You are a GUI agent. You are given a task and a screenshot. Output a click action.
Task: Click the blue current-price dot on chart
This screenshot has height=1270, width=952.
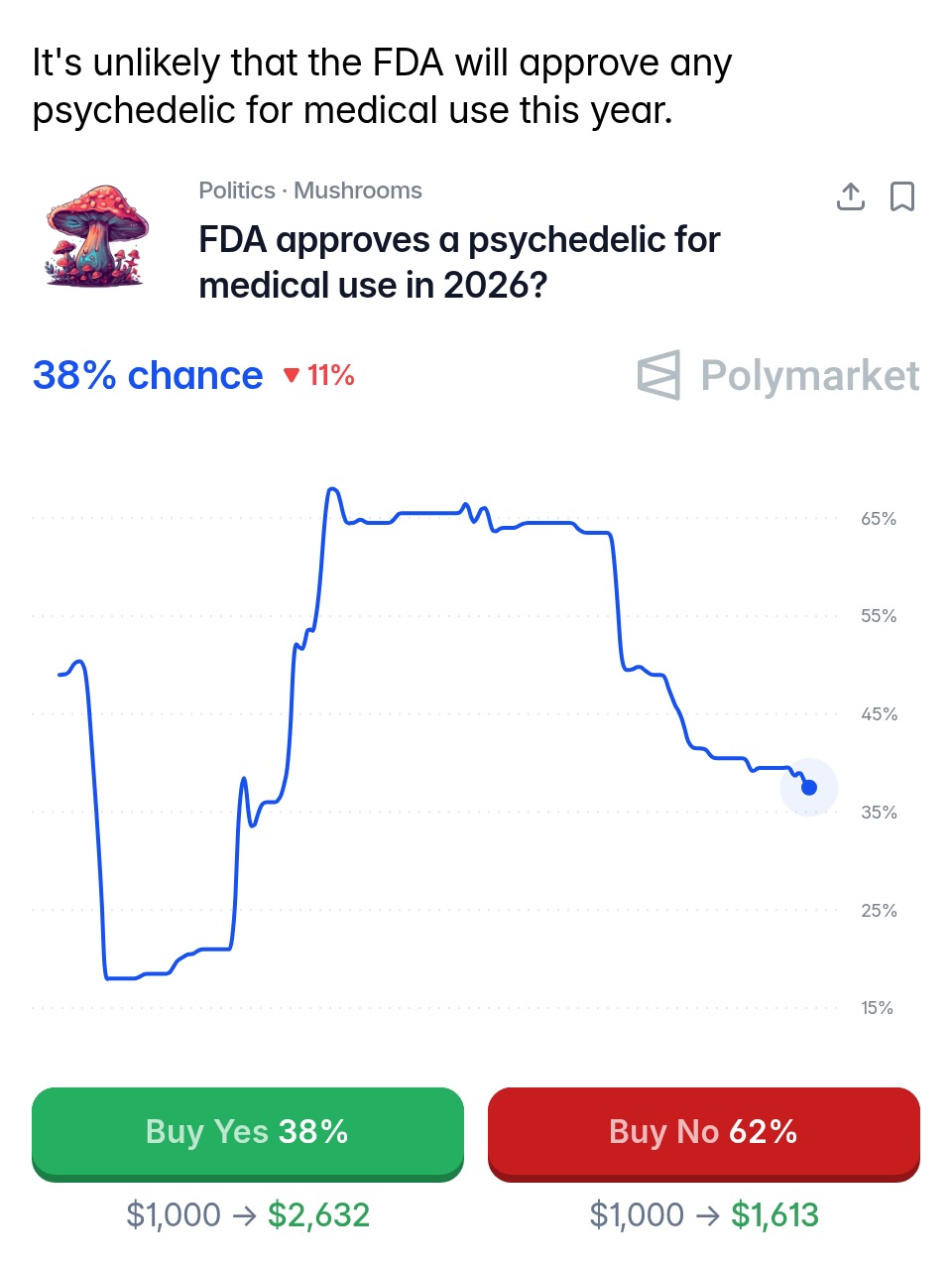(x=809, y=788)
